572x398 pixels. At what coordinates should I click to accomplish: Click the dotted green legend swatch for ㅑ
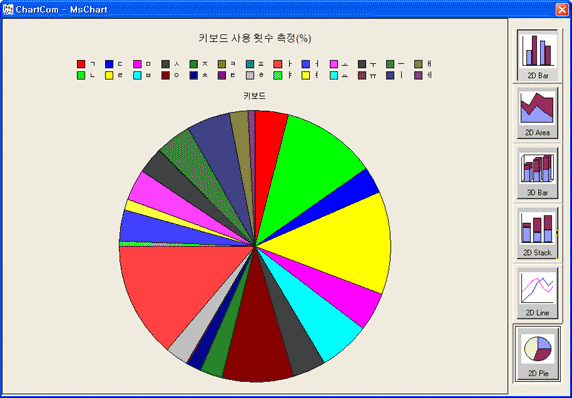point(278,76)
